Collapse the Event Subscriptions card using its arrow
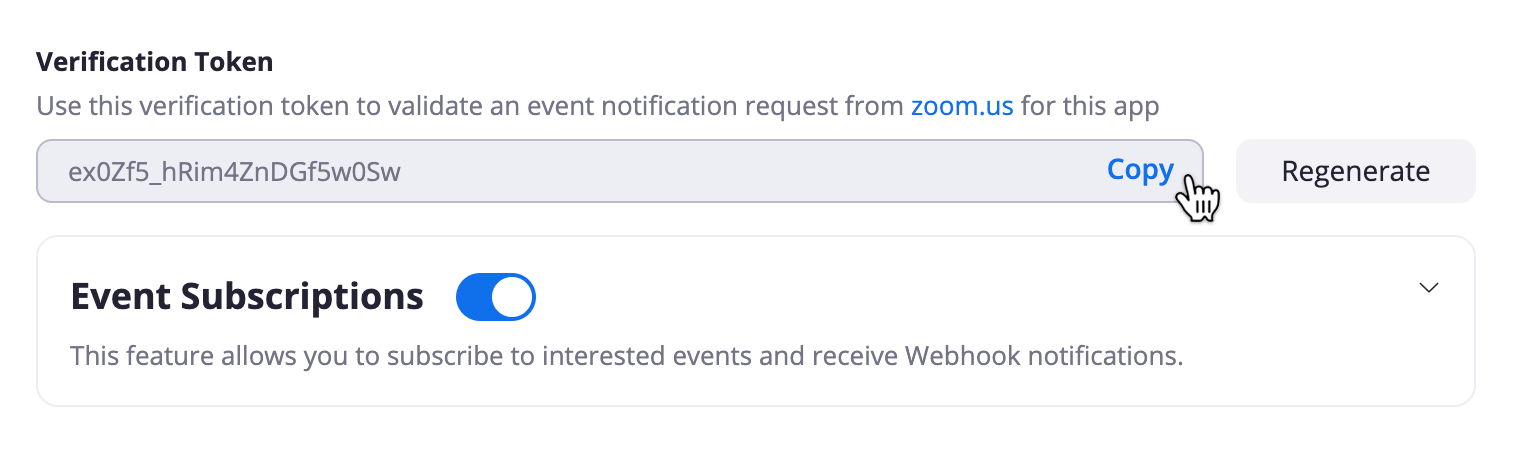 click(1429, 287)
